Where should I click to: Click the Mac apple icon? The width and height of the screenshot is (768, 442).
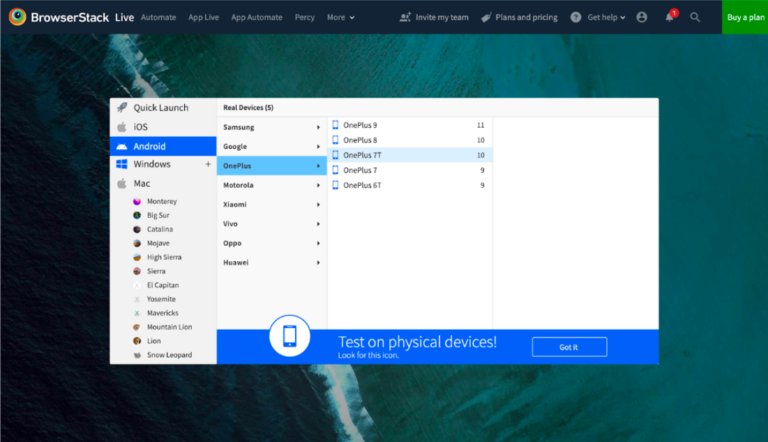(122, 183)
